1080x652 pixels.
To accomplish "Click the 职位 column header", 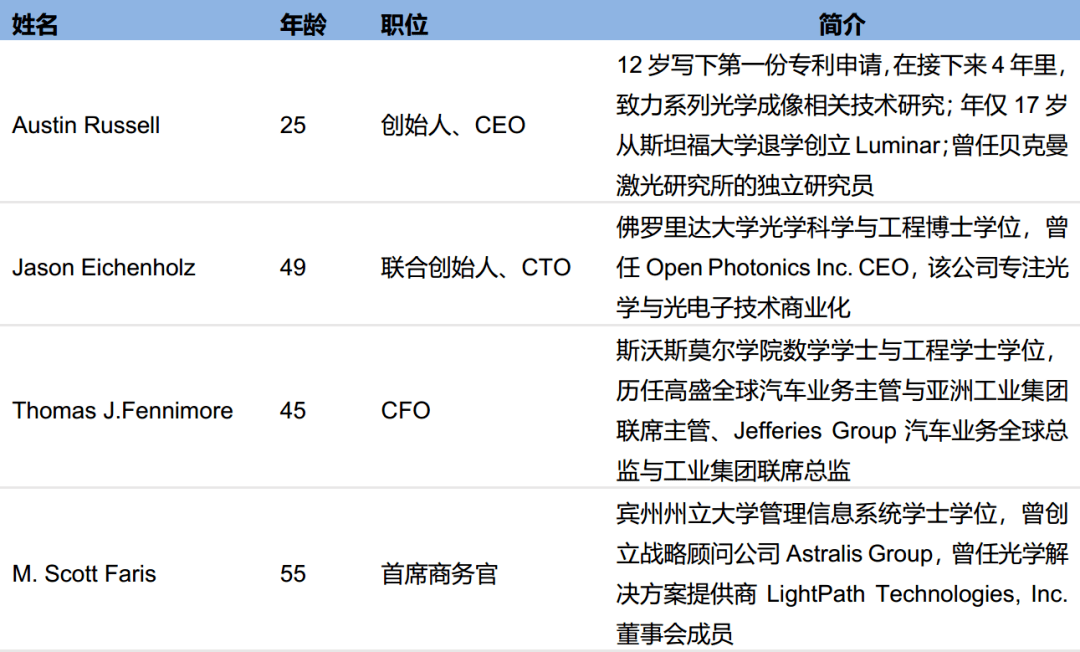I will (404, 25).
